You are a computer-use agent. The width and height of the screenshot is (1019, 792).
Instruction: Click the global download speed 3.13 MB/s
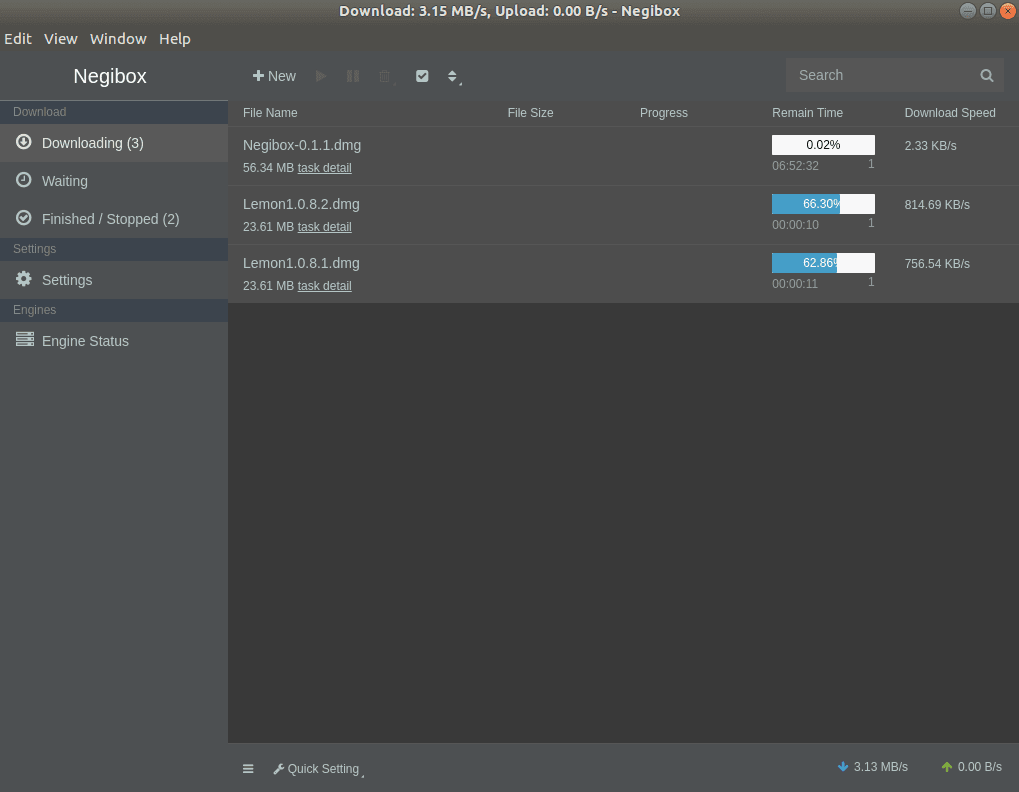(x=881, y=767)
